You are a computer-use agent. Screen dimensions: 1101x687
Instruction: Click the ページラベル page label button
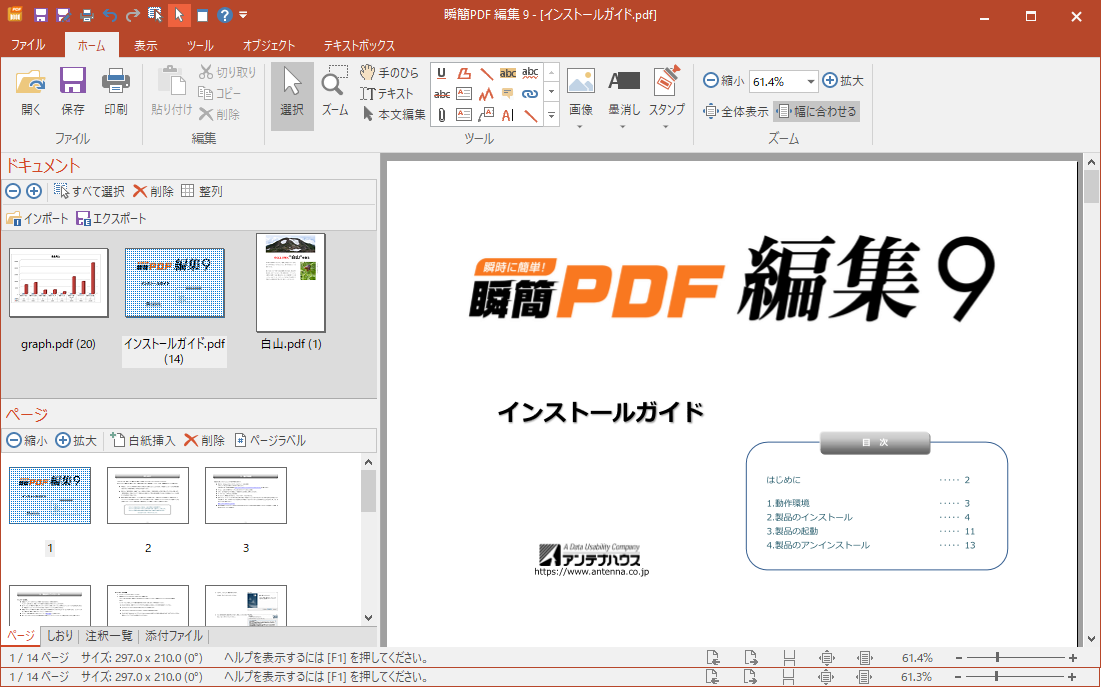[x=270, y=440]
